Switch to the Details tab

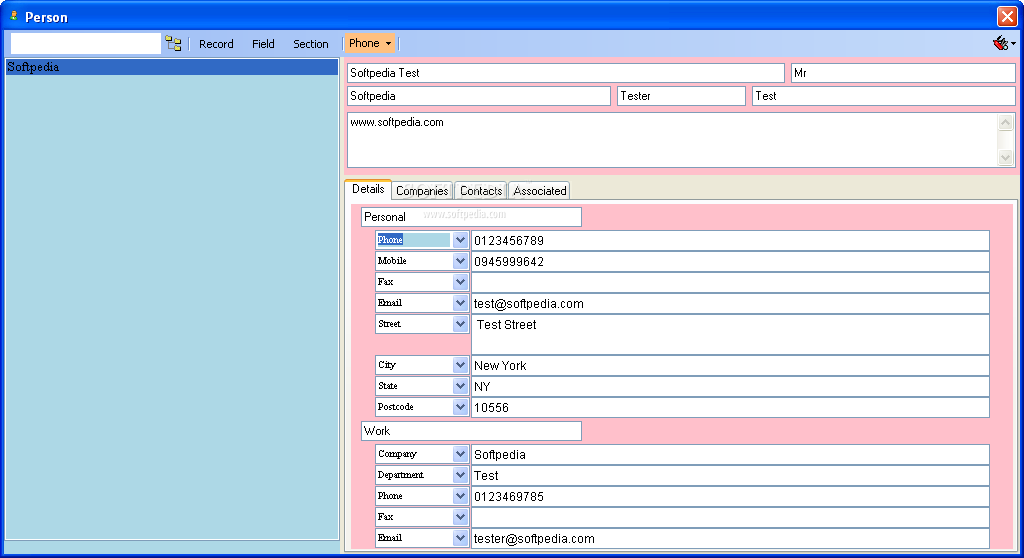[368, 189]
